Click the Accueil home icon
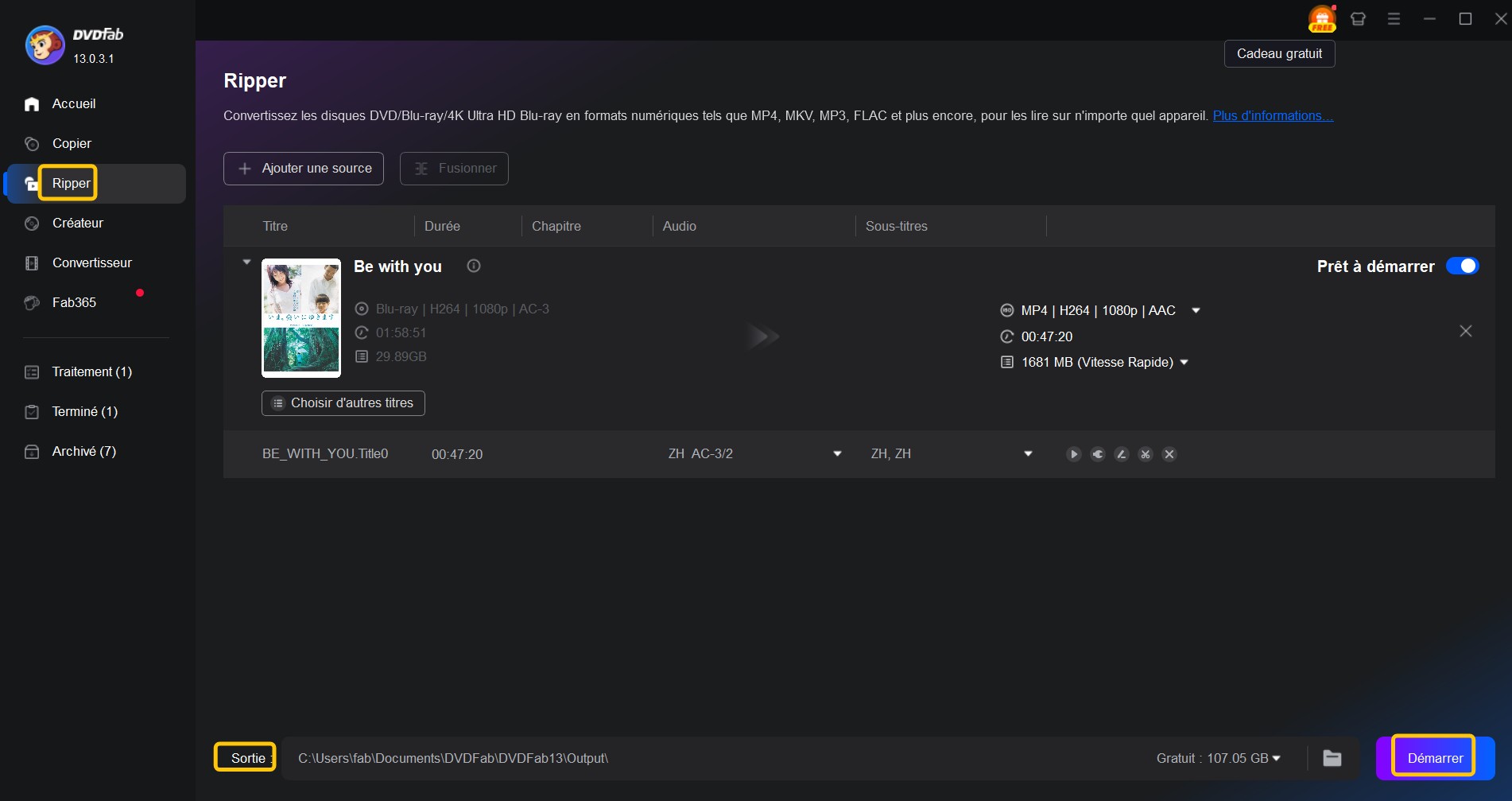 point(32,104)
